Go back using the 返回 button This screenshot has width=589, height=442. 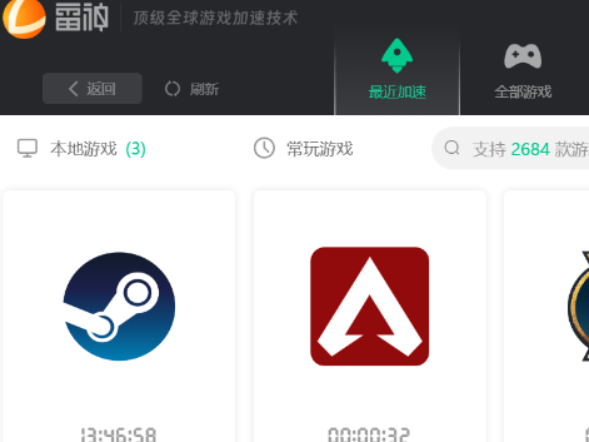click(92, 89)
